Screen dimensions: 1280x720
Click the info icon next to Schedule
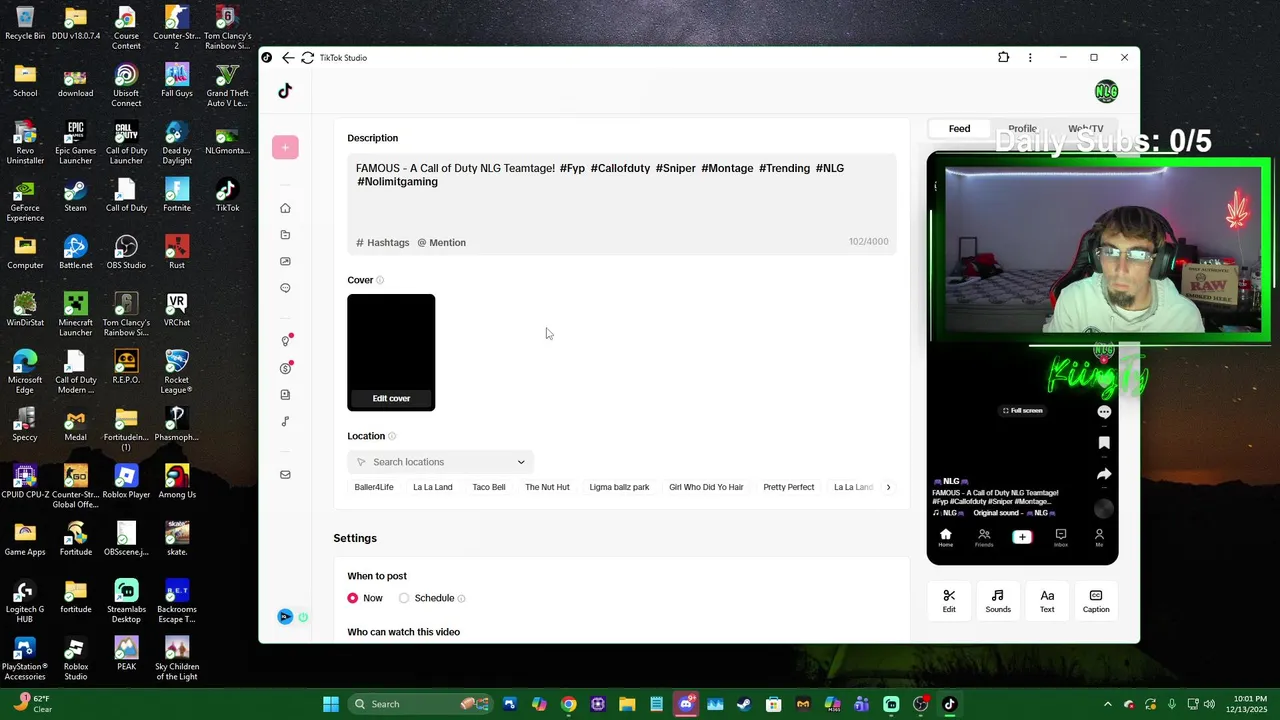click(x=461, y=598)
